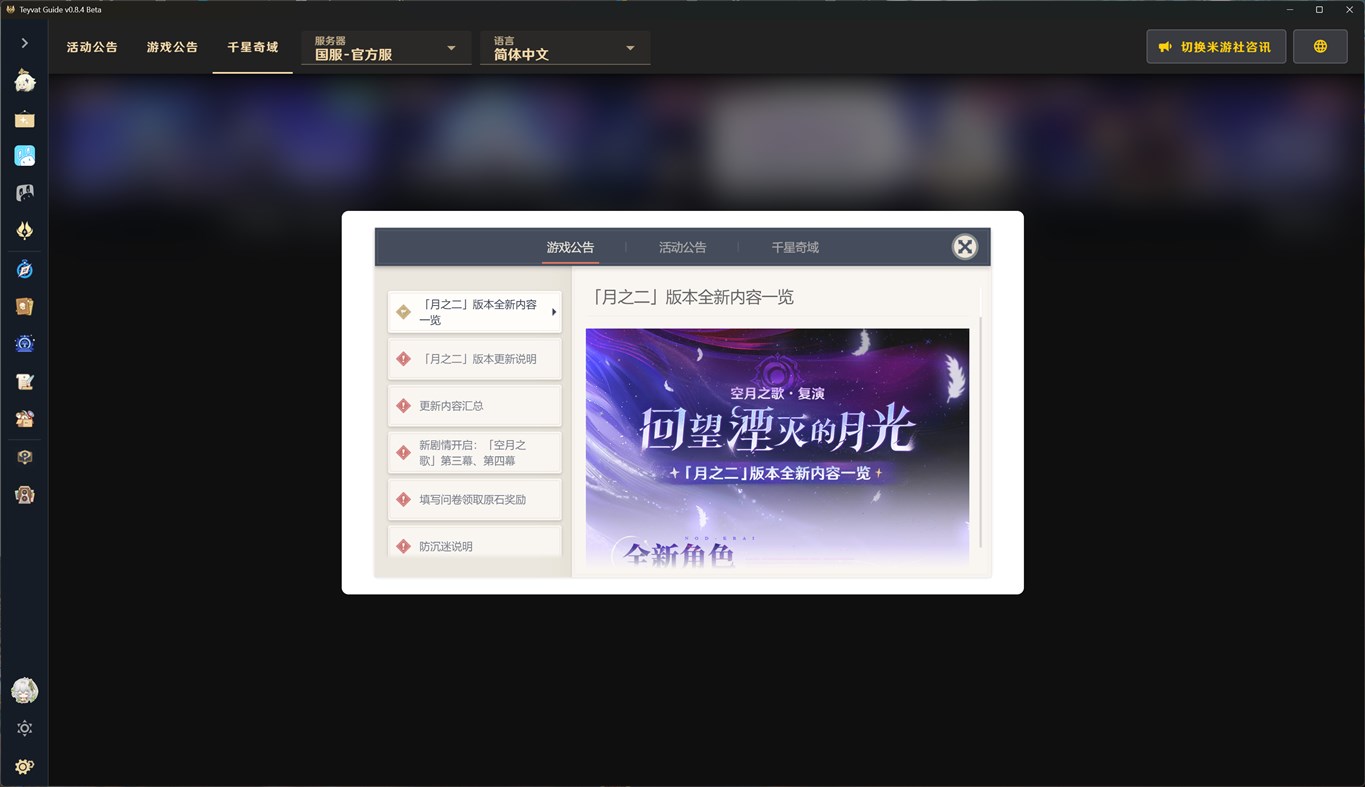Expand the sidebar using the chevron arrow

click(x=23, y=42)
